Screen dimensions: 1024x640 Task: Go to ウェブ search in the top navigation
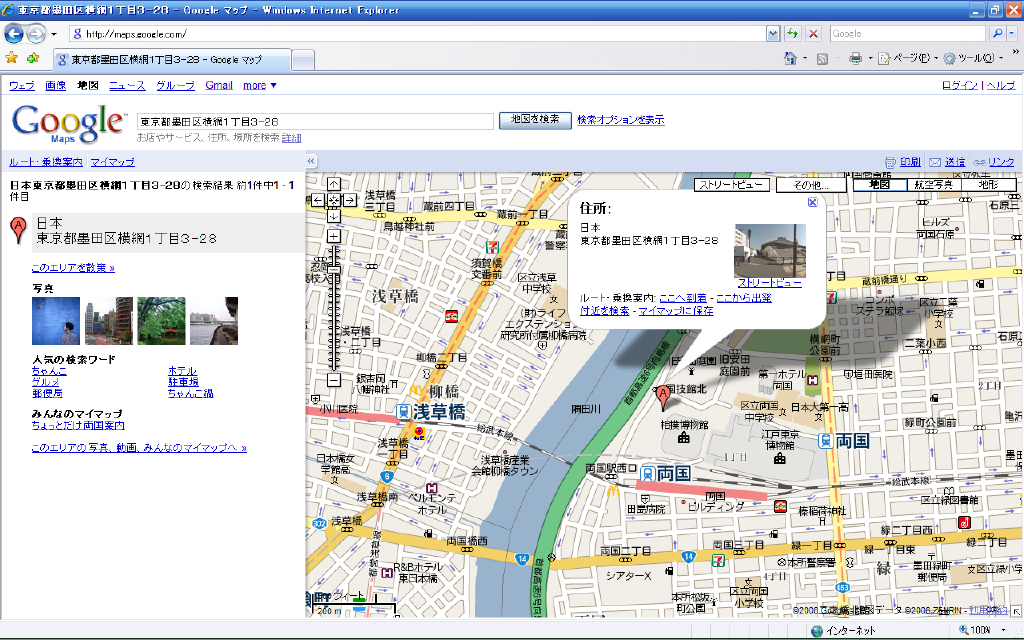point(22,85)
